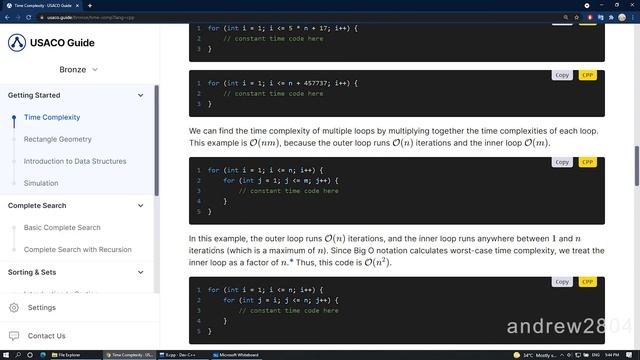Open the Simulation module

(x=41, y=183)
